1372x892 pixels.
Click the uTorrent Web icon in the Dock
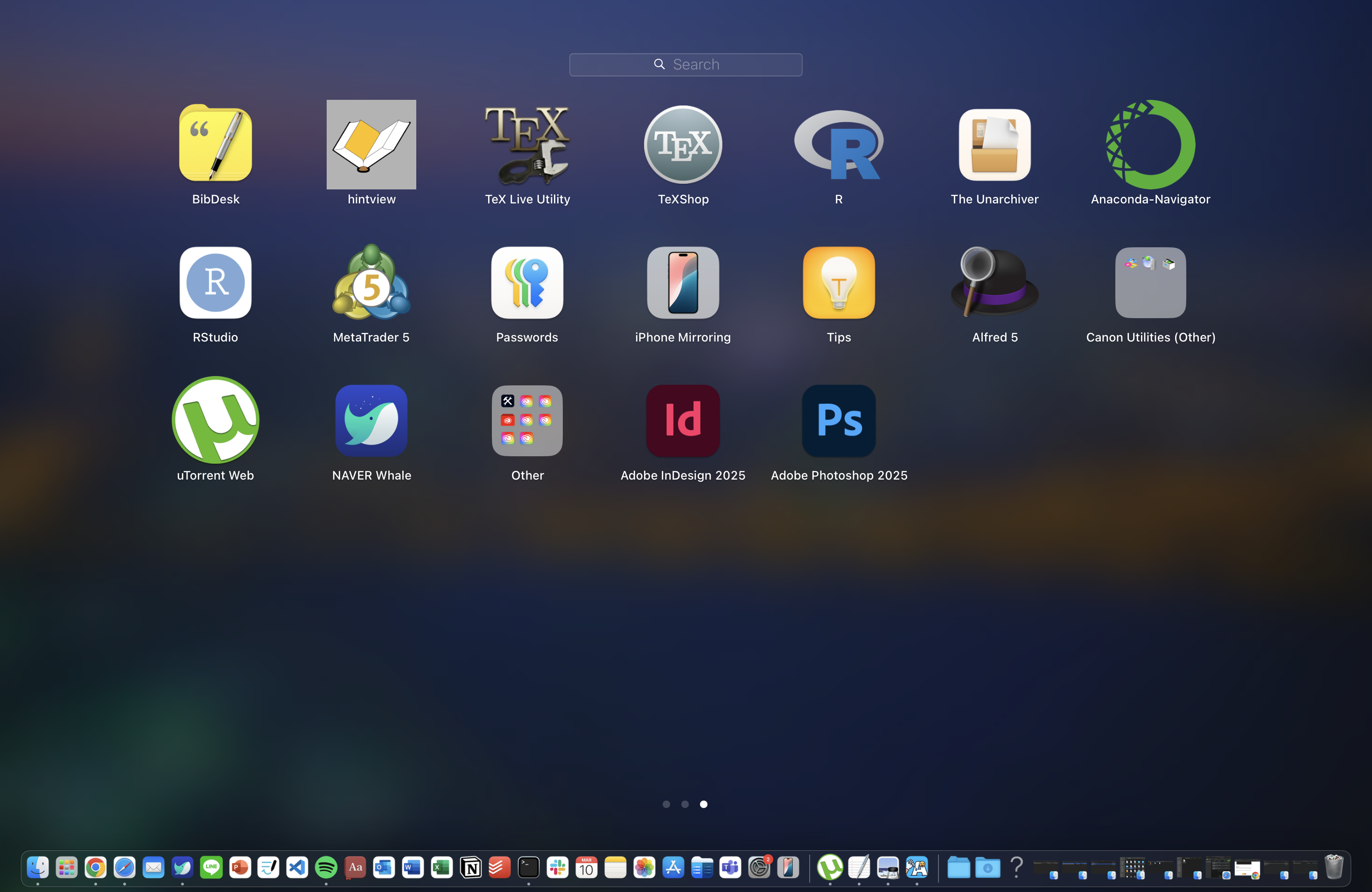point(830,867)
